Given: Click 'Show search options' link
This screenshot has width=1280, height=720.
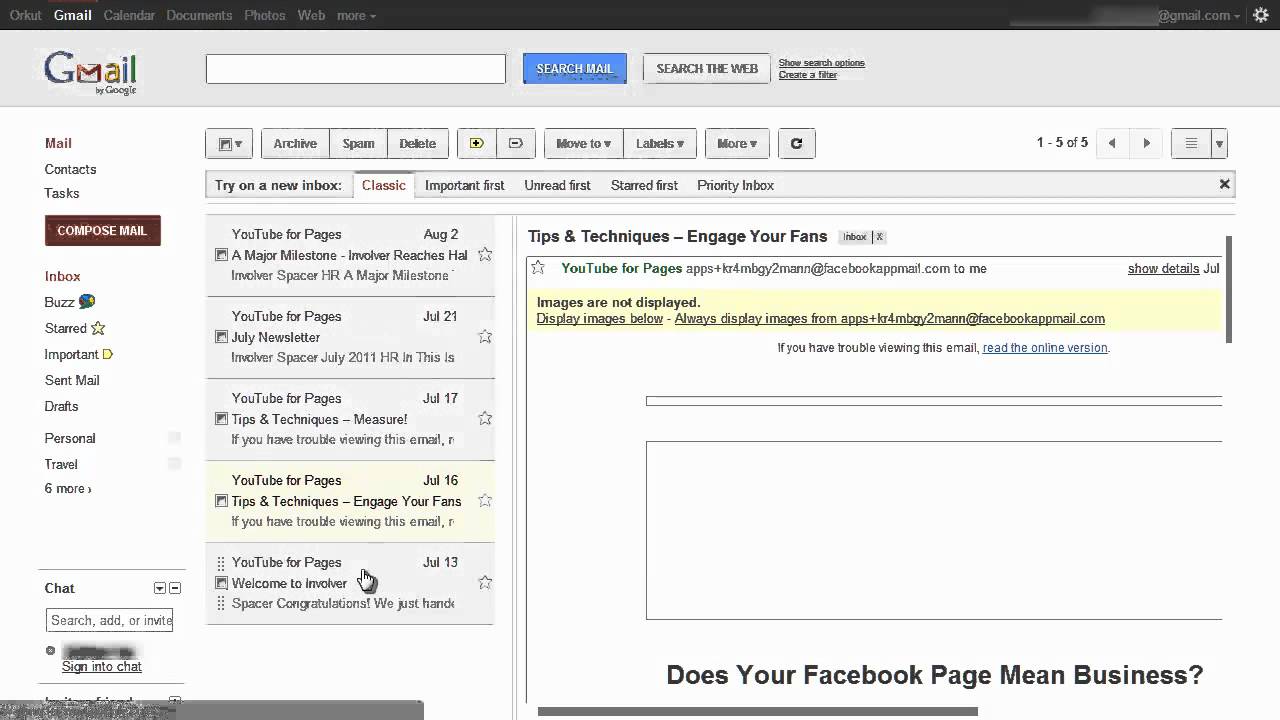Looking at the screenshot, I should click(x=822, y=63).
